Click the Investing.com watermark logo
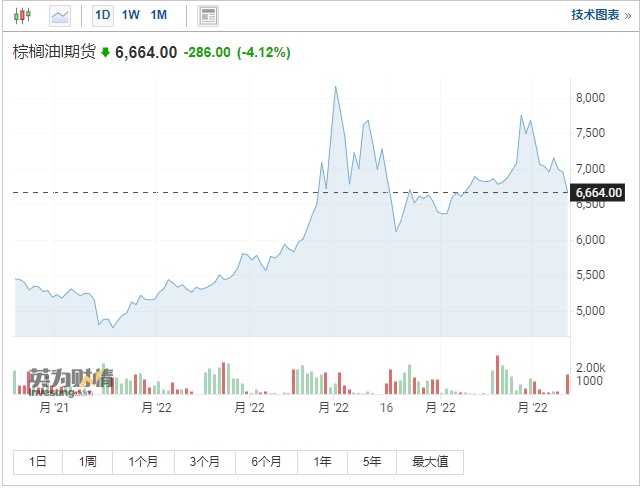The height and width of the screenshot is (488, 643). point(70,379)
